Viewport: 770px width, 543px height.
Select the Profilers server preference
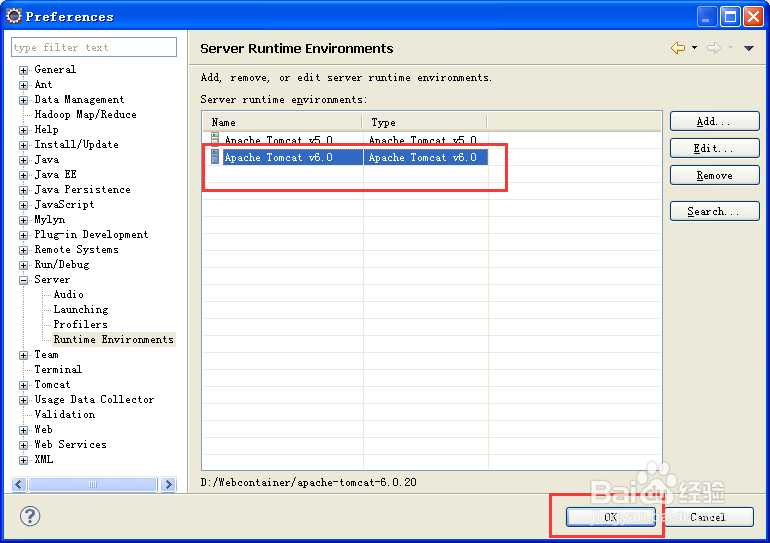[x=81, y=324]
